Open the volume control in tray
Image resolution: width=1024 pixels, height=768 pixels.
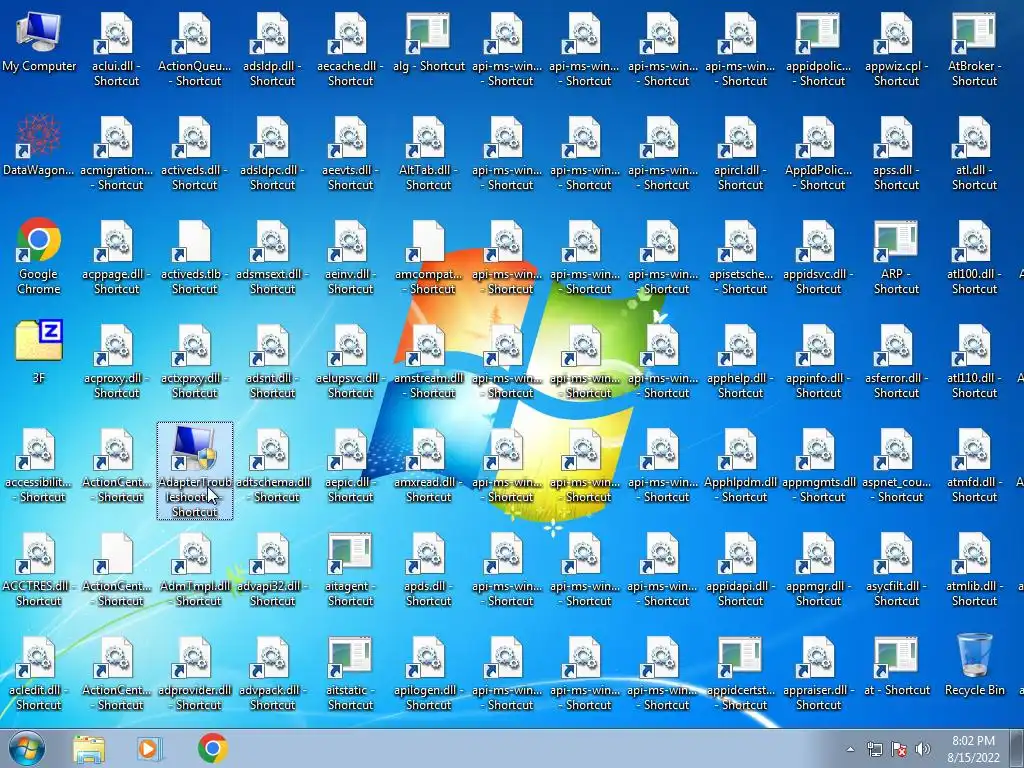pyautogui.click(x=923, y=750)
